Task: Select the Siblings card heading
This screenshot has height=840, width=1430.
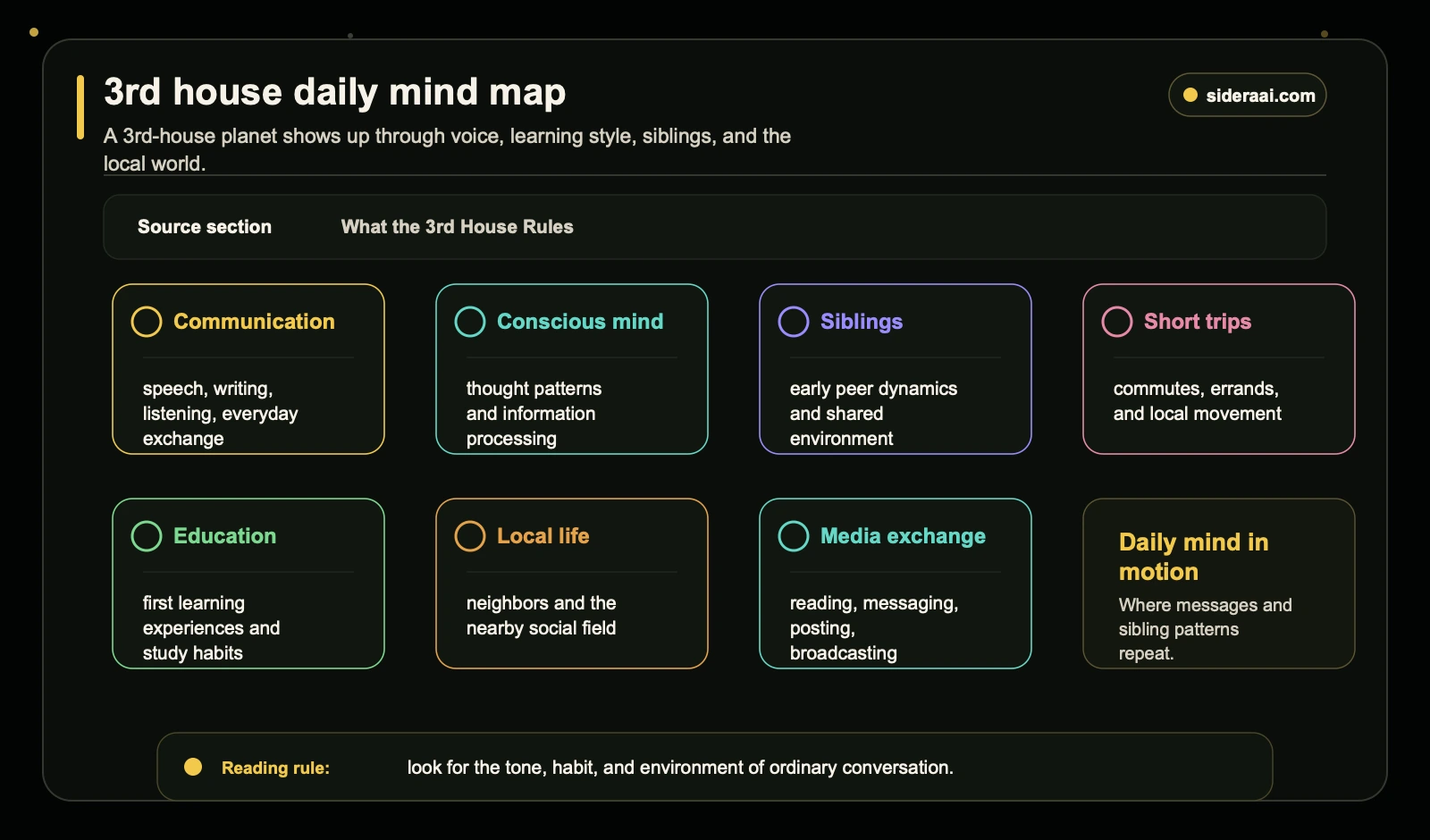Action: (862, 322)
